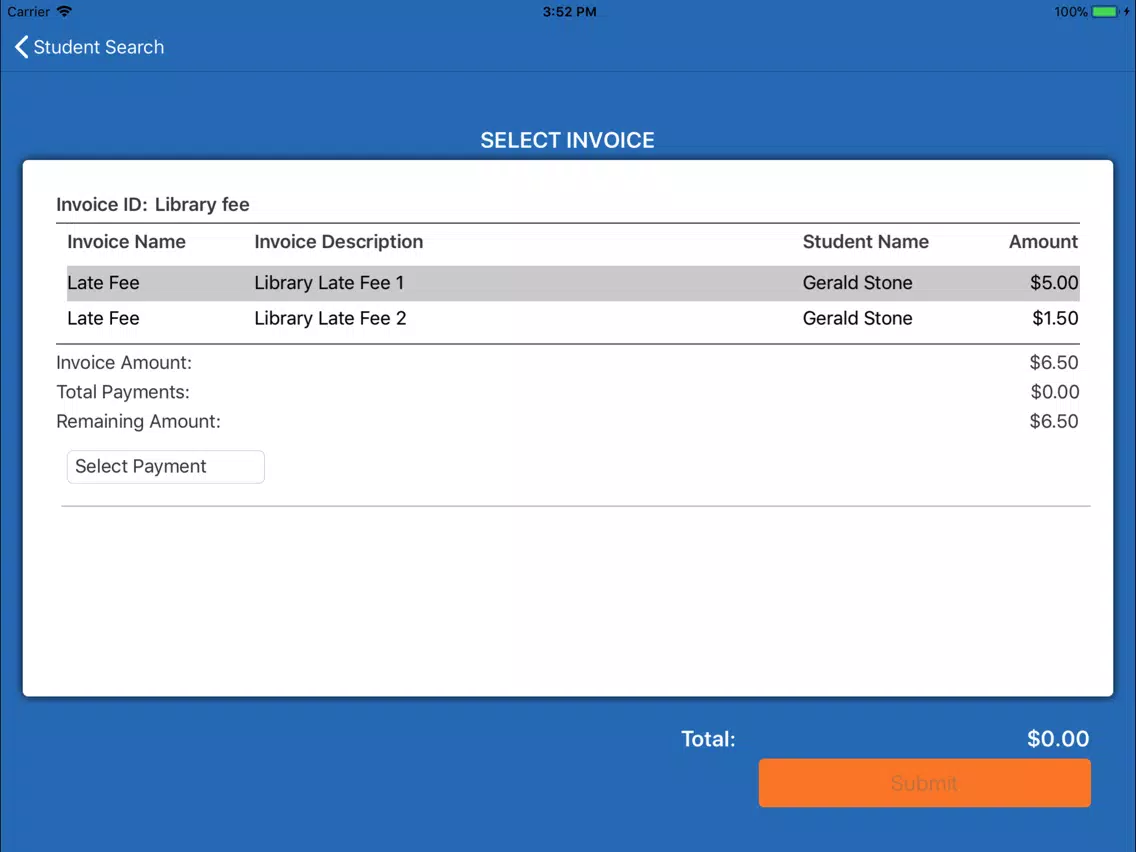This screenshot has width=1136, height=852.
Task: Open the Select Payment dropdown
Action: coord(166,467)
